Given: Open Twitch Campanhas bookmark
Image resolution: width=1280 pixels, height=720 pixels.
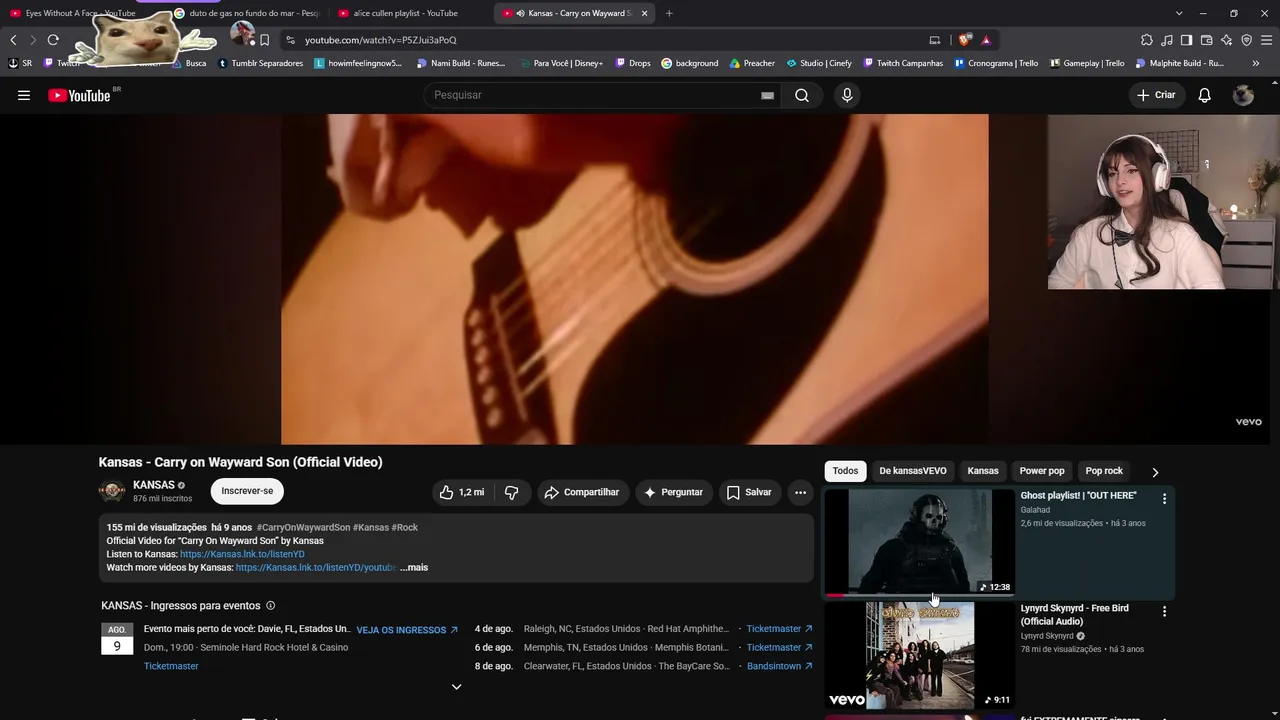Looking at the screenshot, I should click(902, 63).
